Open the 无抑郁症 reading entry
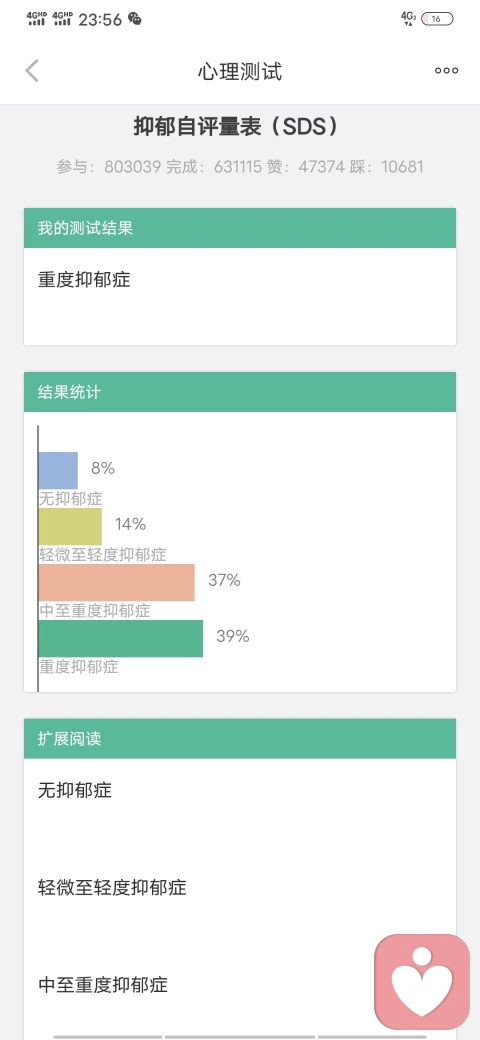 (240, 791)
